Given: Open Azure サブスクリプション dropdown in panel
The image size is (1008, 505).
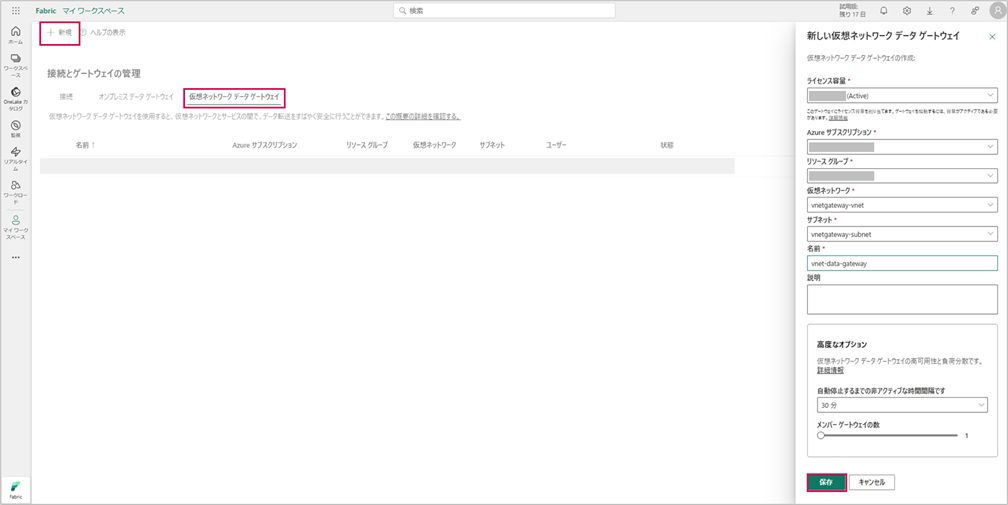Looking at the screenshot, I should pyautogui.click(x=902, y=146).
